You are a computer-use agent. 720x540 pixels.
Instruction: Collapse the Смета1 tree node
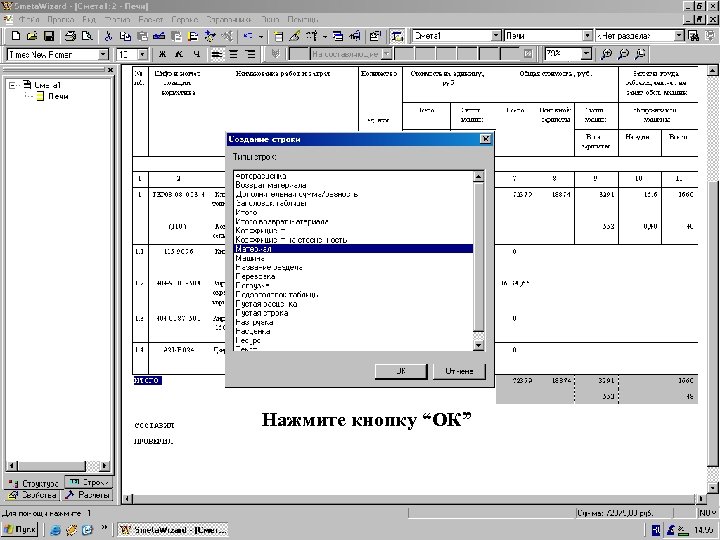(12, 85)
